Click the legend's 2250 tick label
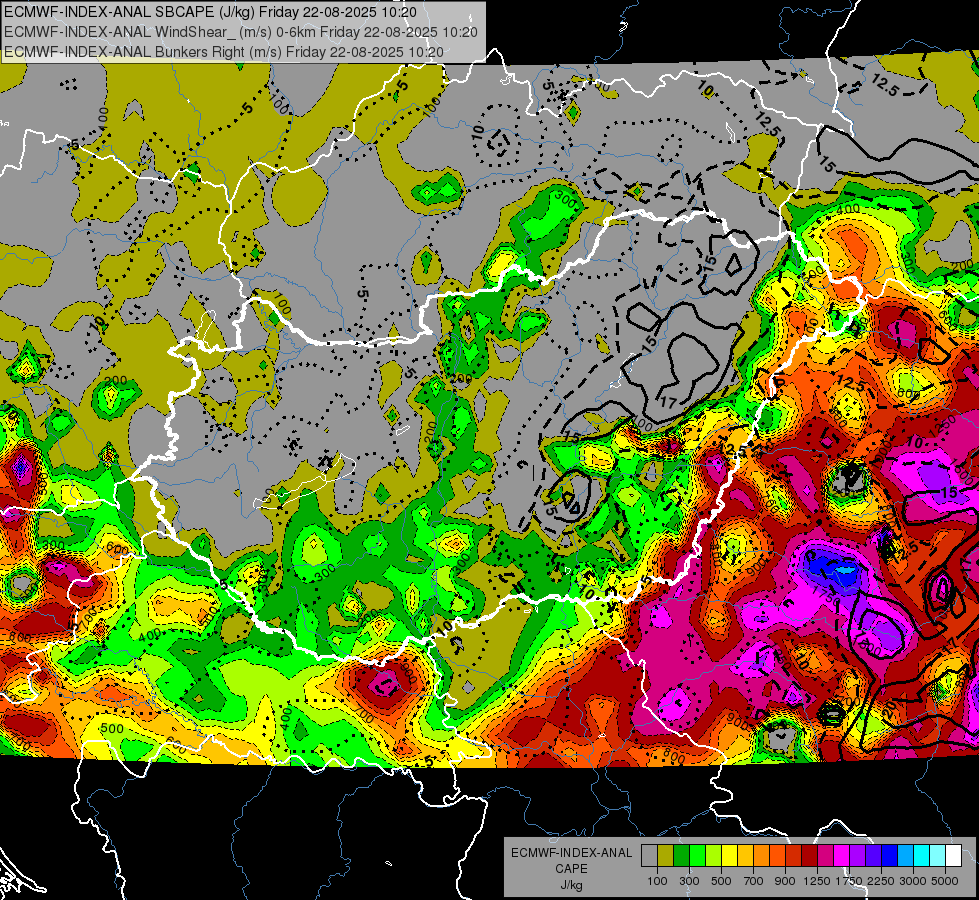 [x=880, y=881]
